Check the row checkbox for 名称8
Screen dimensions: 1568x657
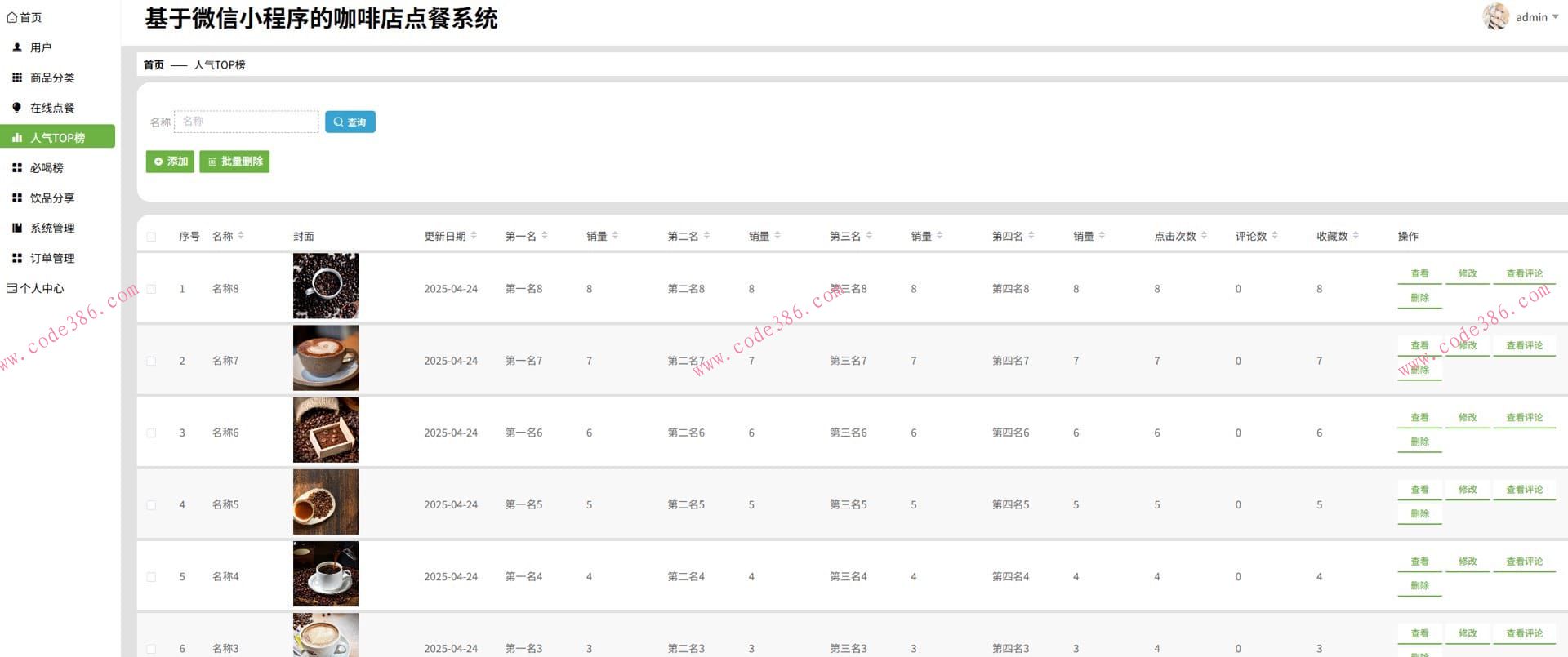(x=151, y=289)
